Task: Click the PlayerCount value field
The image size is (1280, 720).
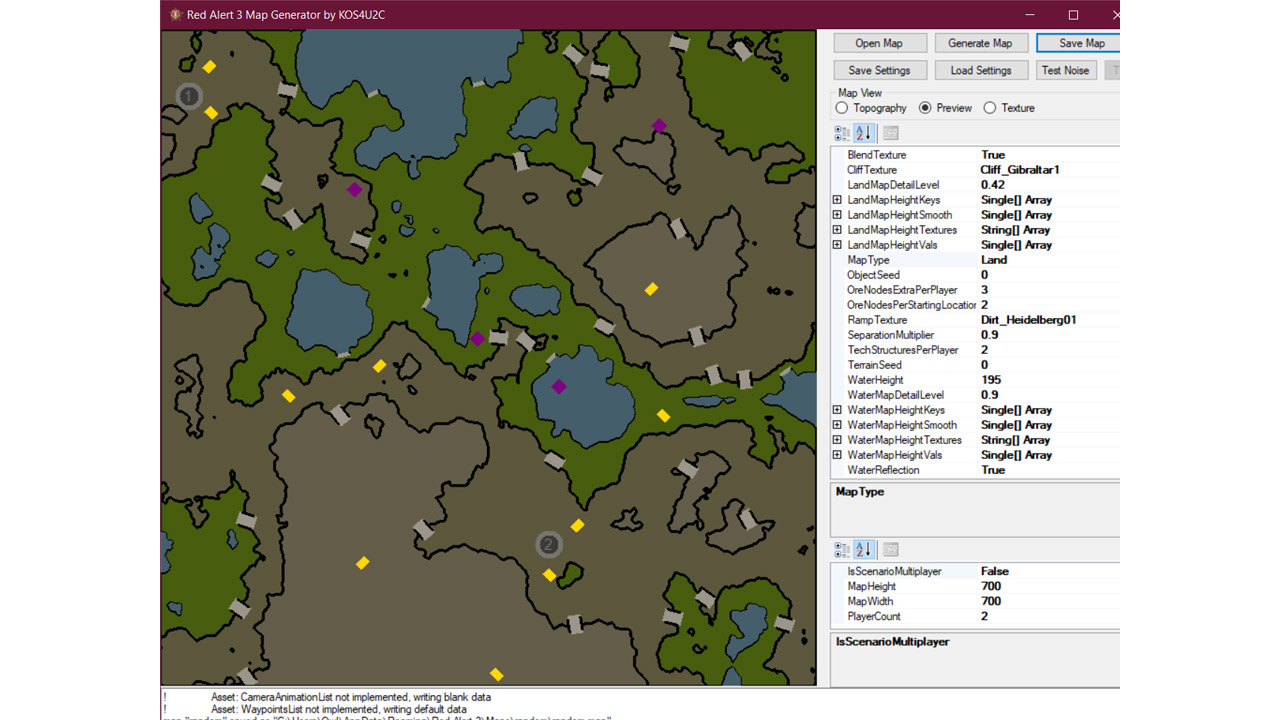Action: 1045,616
